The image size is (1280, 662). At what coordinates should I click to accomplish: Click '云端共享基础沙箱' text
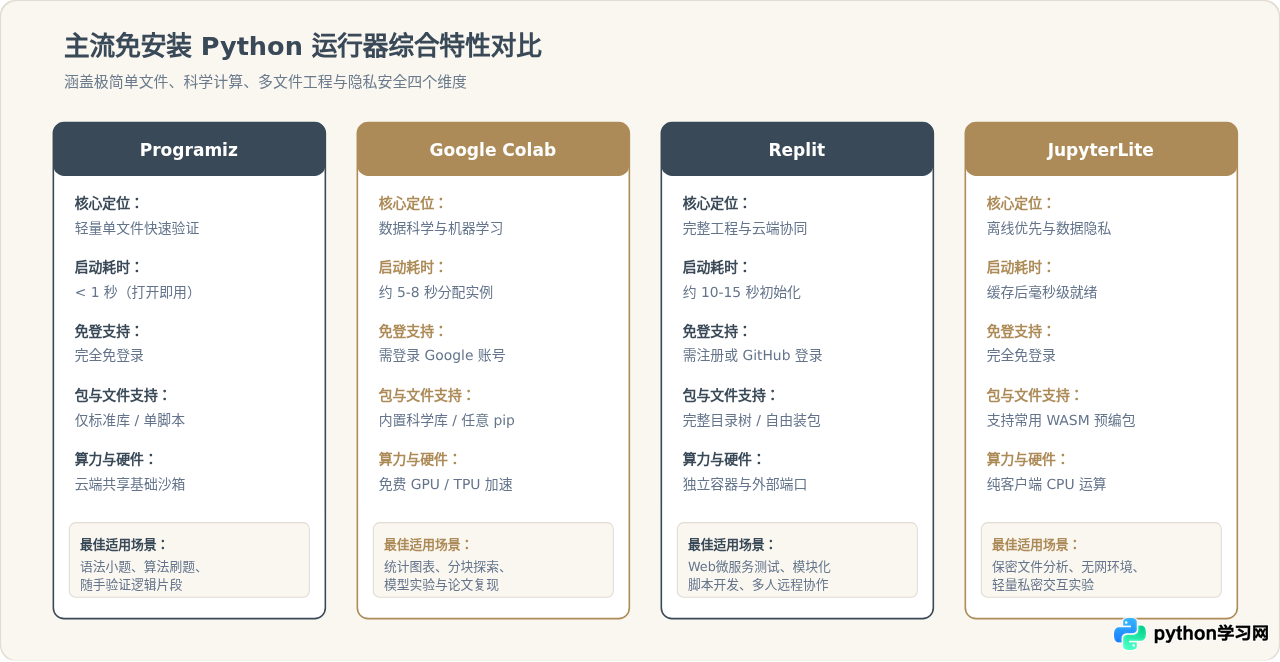(x=130, y=484)
